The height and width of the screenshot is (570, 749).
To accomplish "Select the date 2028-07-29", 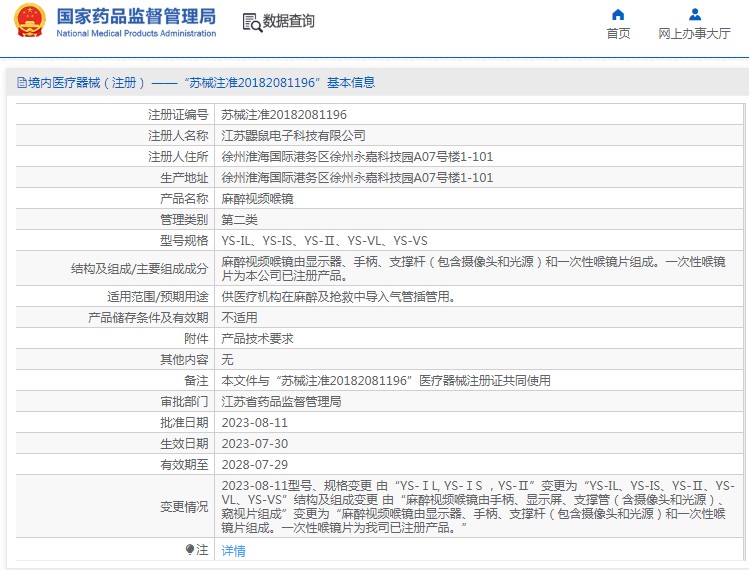I will 255,465.
